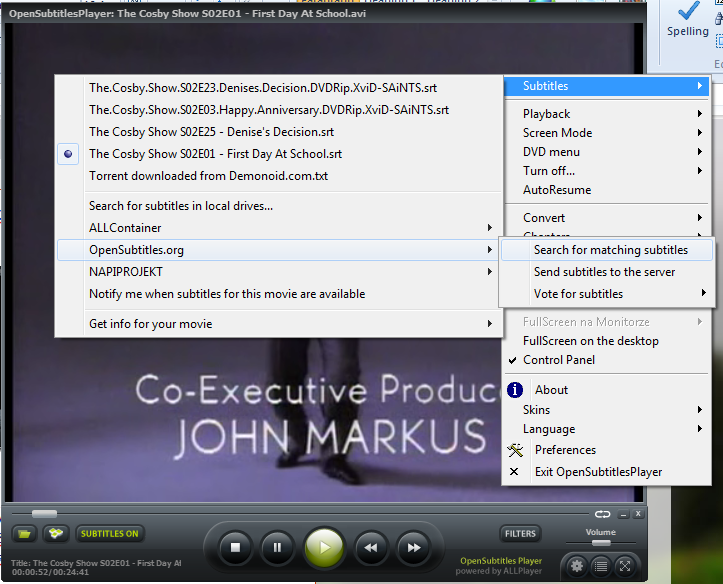Click the Title: The Cosby Show text
The height and width of the screenshot is (584, 723).
tap(96, 563)
